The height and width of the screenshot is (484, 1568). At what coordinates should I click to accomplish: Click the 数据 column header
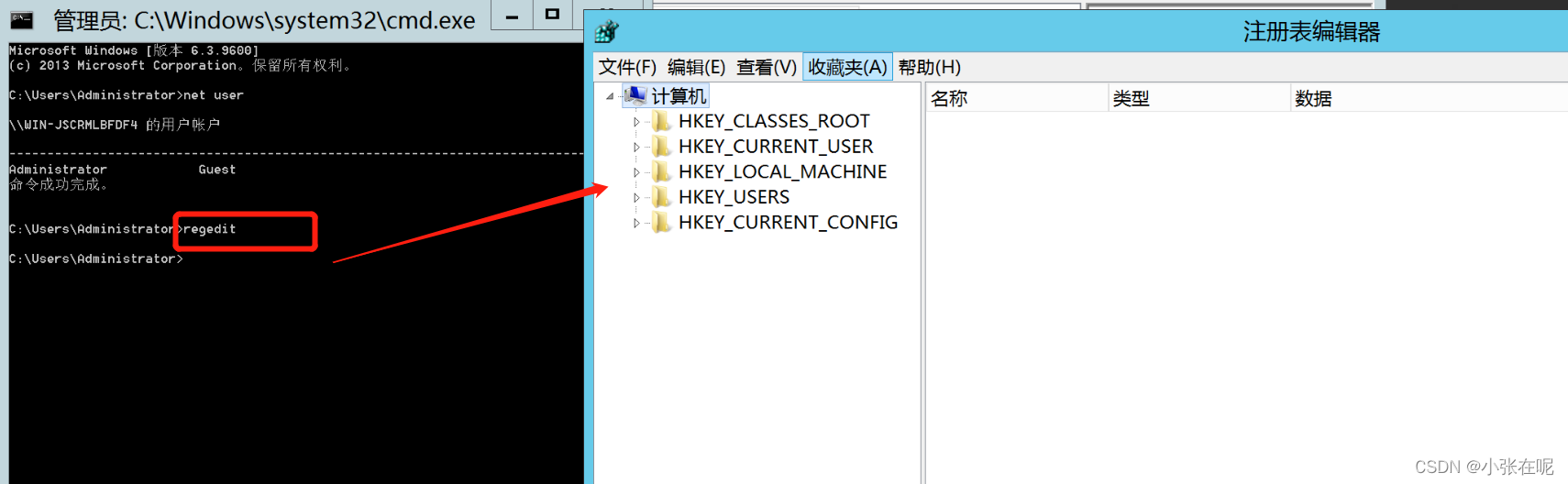1430,98
